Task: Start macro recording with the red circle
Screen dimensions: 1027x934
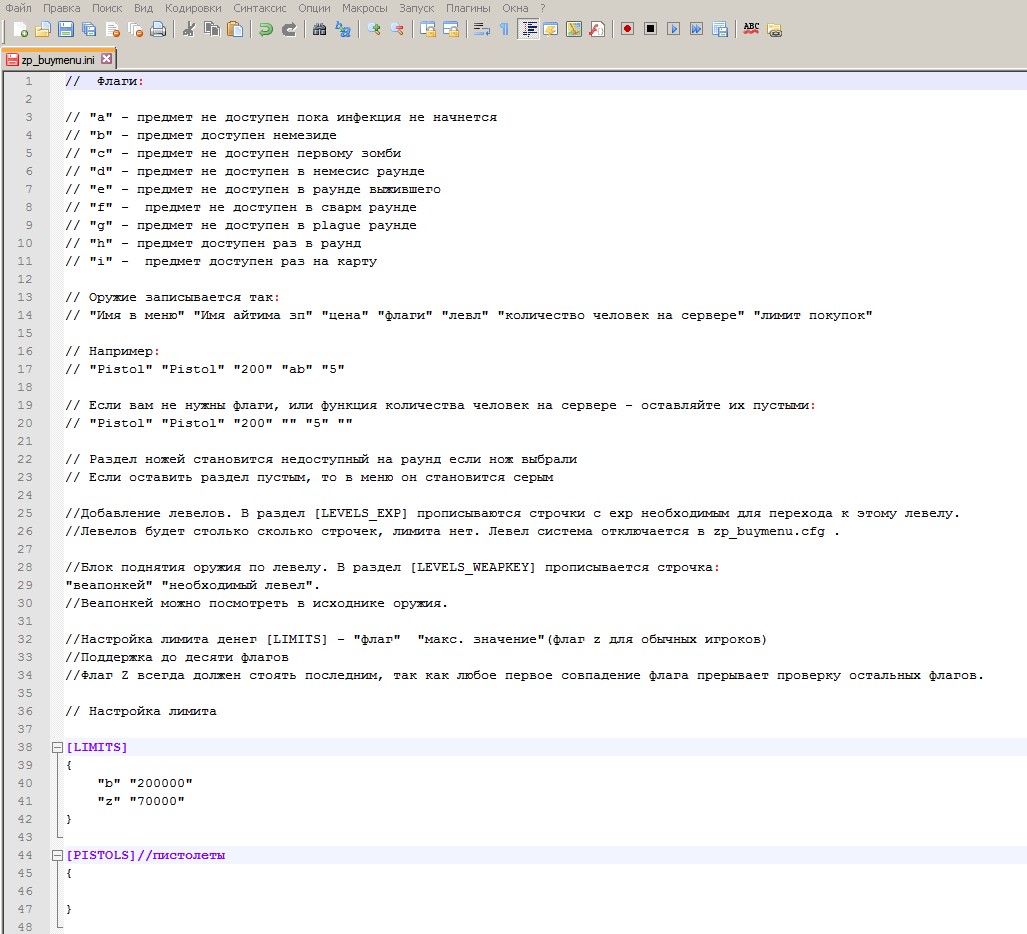Action: click(x=627, y=29)
